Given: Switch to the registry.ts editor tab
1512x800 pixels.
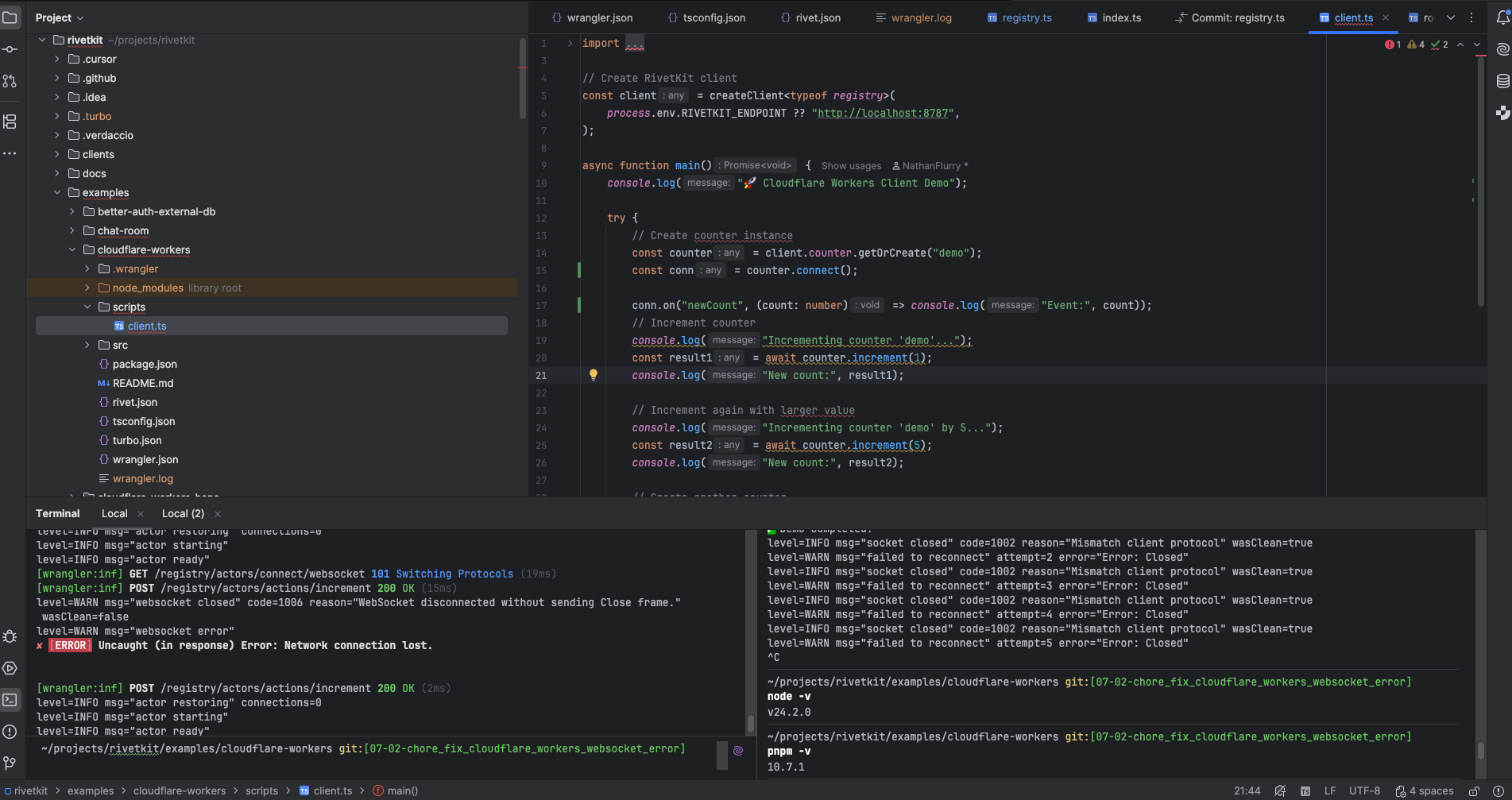Looking at the screenshot, I should click(1026, 17).
